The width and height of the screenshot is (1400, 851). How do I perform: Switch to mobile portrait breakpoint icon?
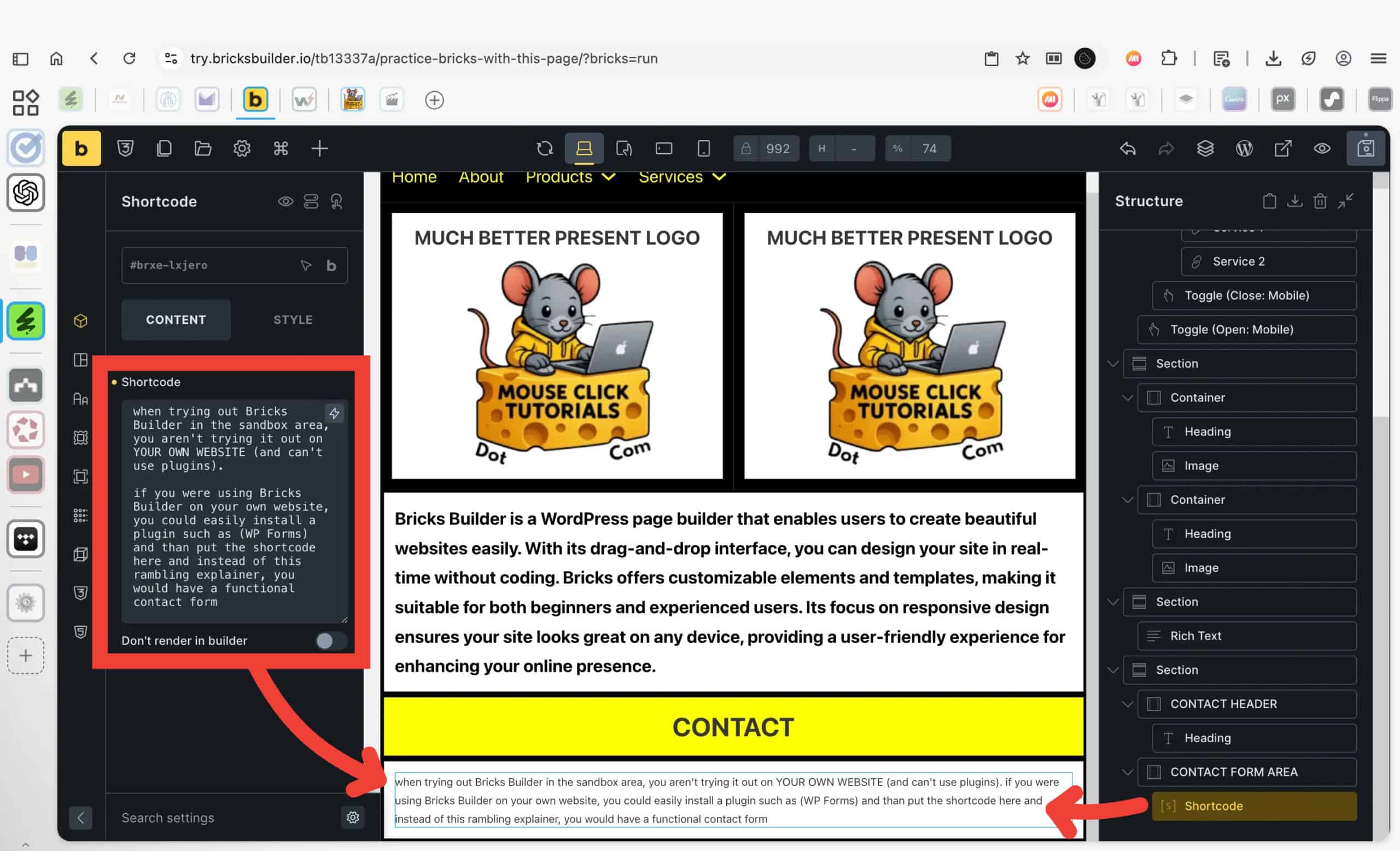(703, 149)
